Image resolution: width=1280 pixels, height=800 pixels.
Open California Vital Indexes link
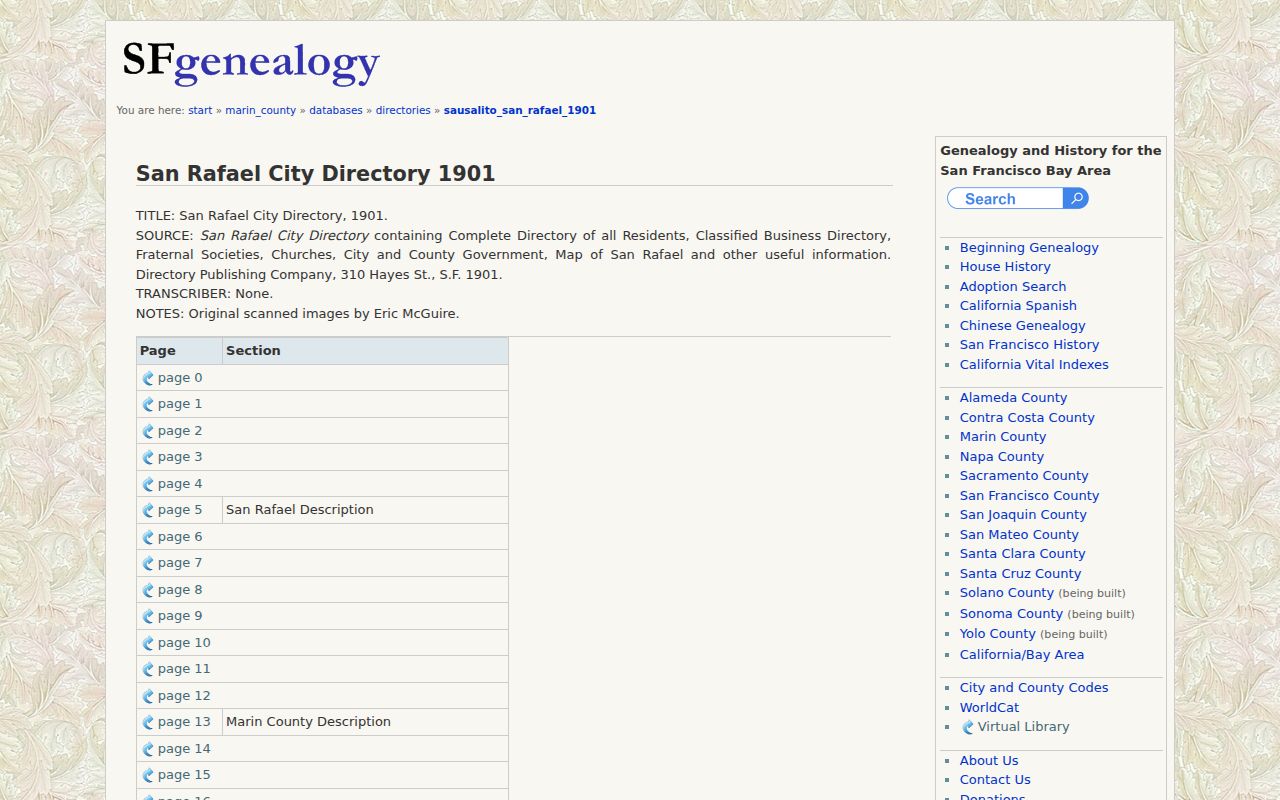pos(1034,365)
